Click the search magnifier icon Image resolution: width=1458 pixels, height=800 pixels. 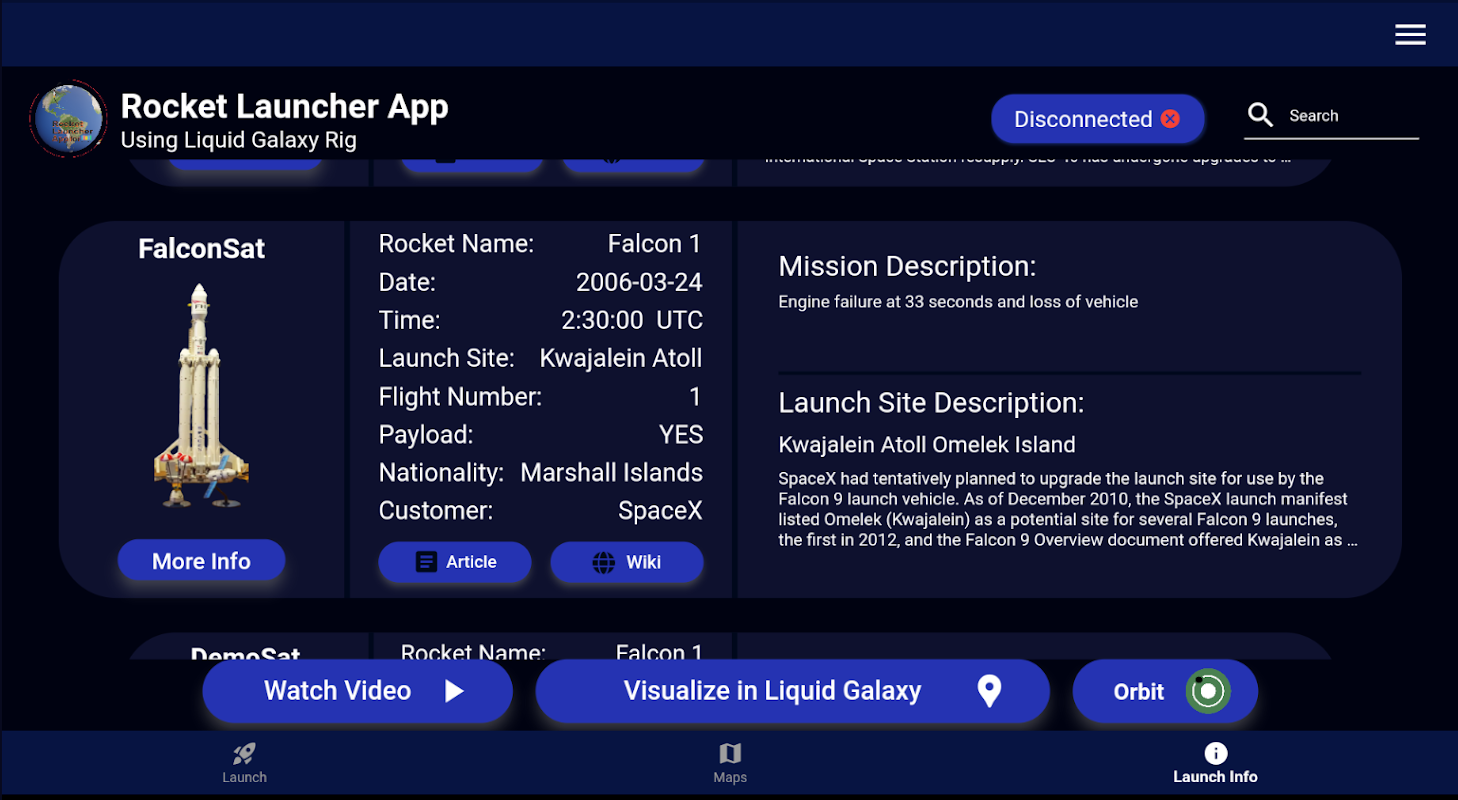(x=1261, y=116)
